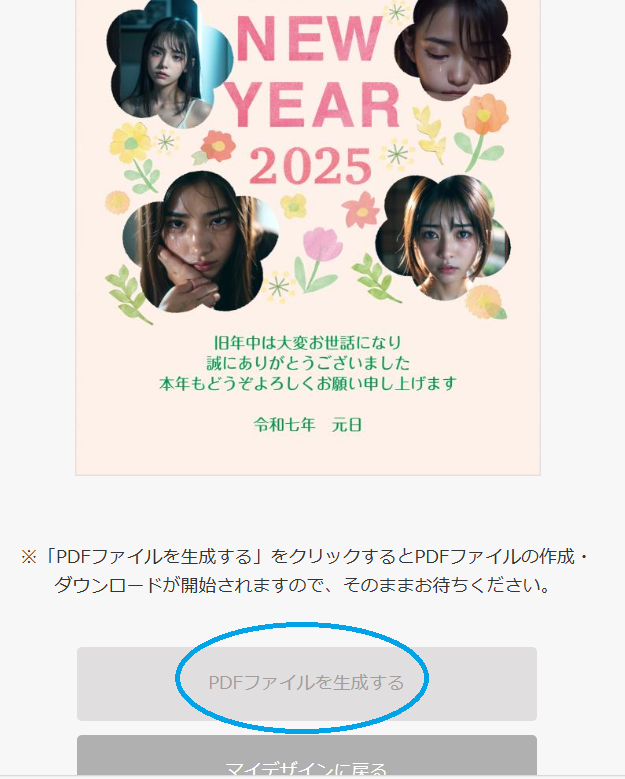Click the pink YEAR heading text
The height and width of the screenshot is (779, 625).
(x=313, y=105)
